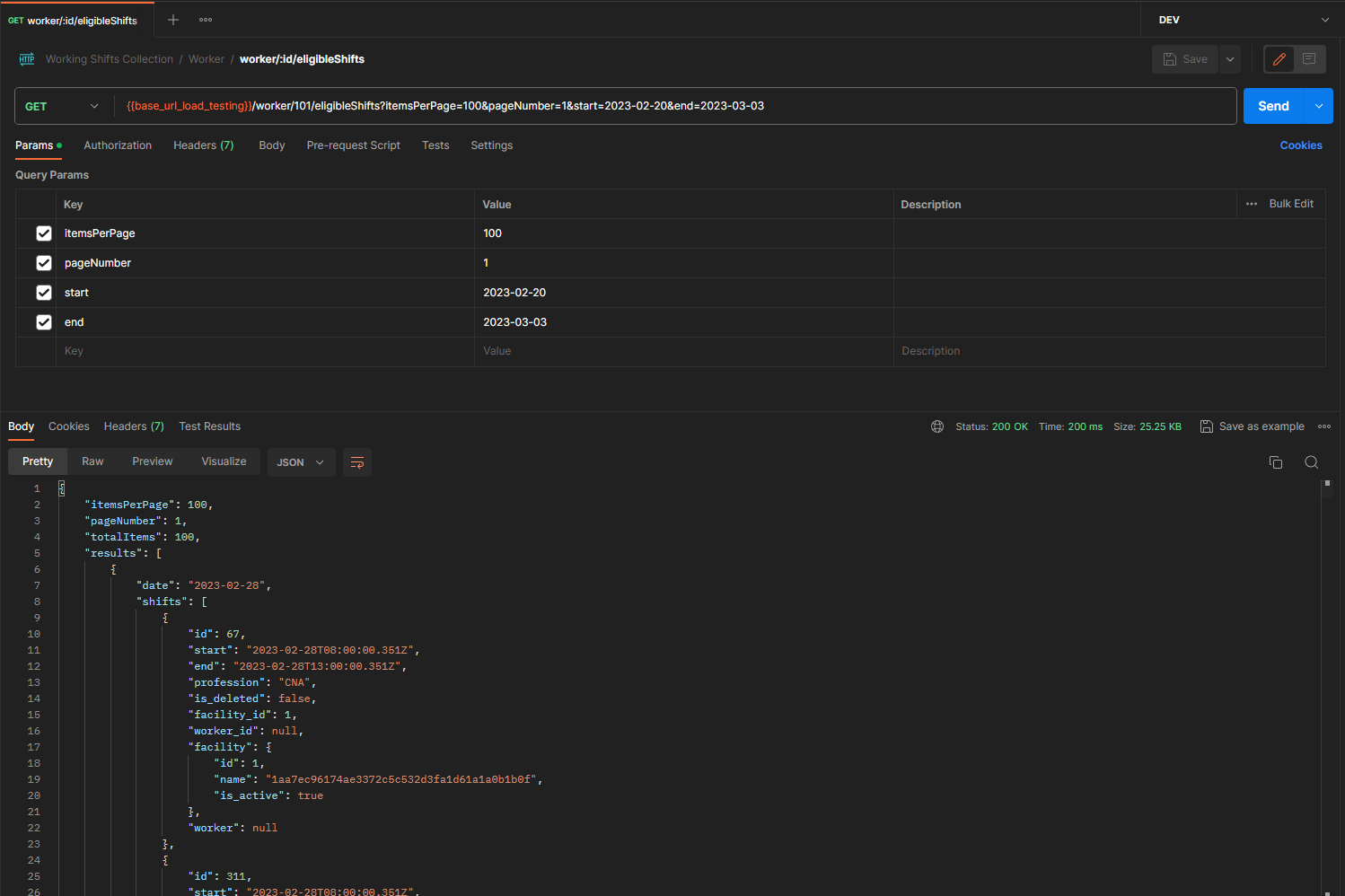Uncheck the itemsPerPage parameter checkbox

44,233
